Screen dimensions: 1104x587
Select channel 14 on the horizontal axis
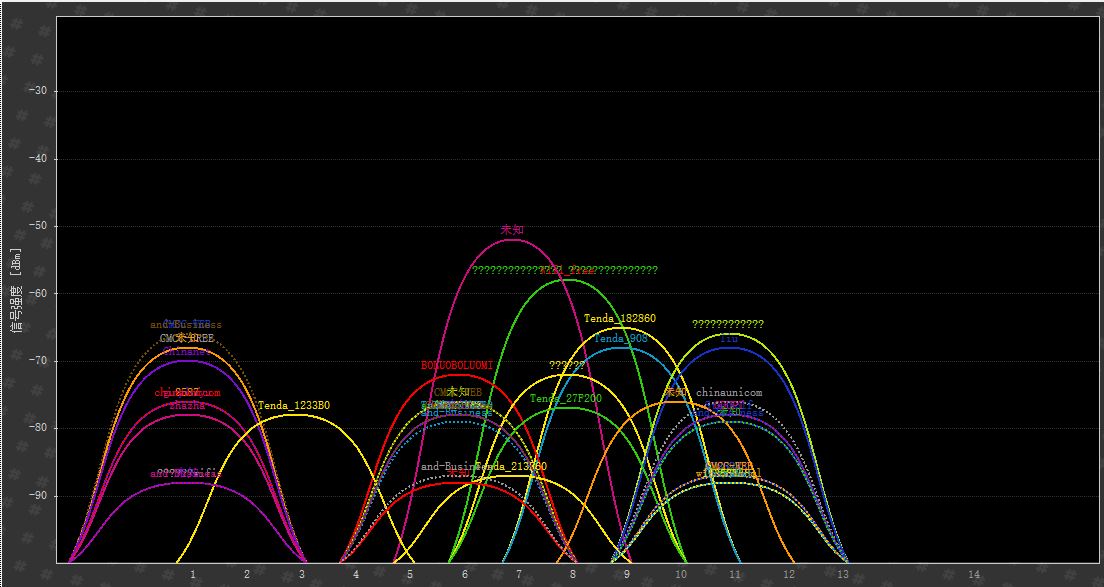974,575
